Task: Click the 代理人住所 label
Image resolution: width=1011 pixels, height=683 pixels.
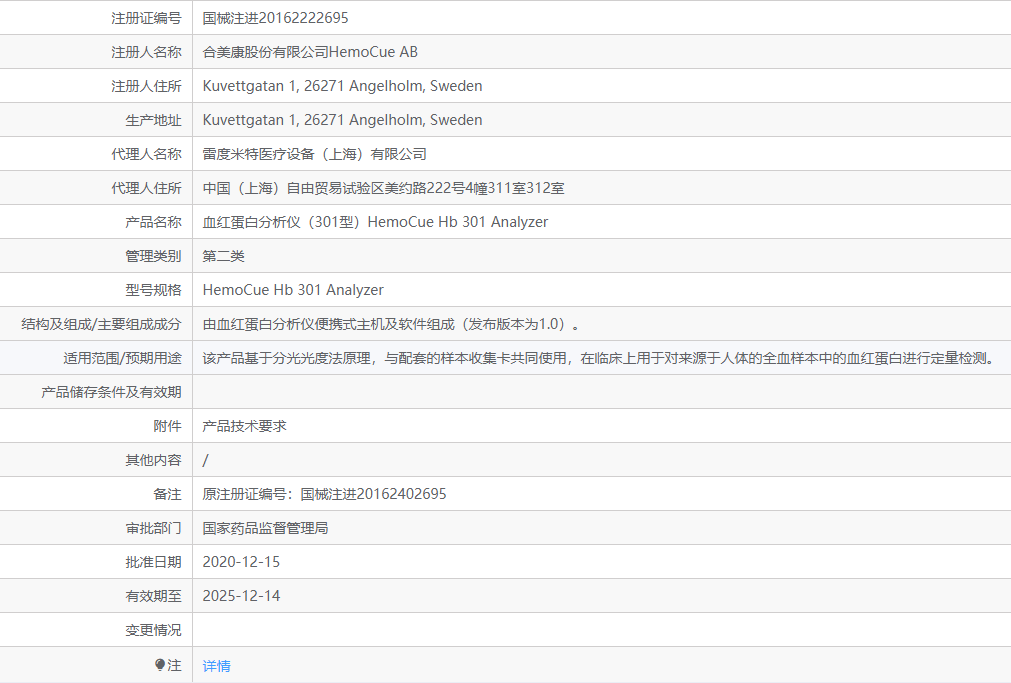Action: (146, 188)
